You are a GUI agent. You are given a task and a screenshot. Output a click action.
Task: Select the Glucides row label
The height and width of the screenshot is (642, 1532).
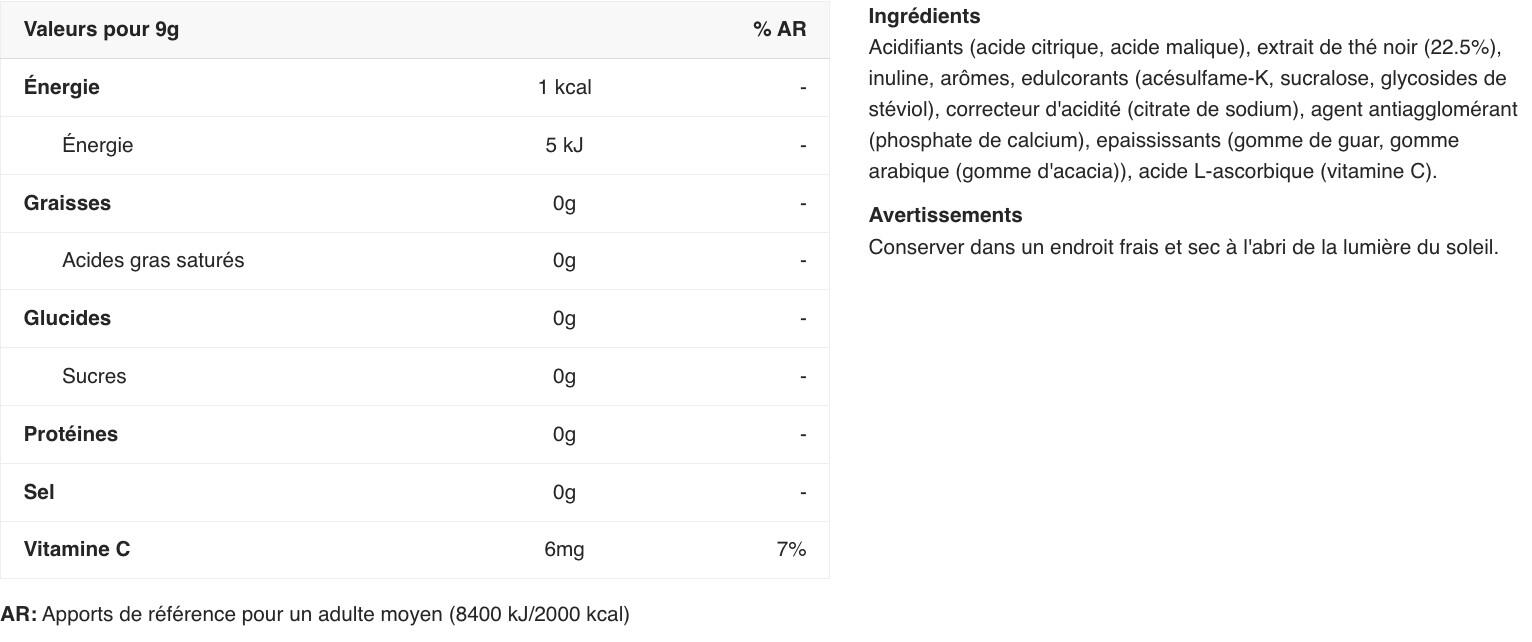click(x=67, y=318)
